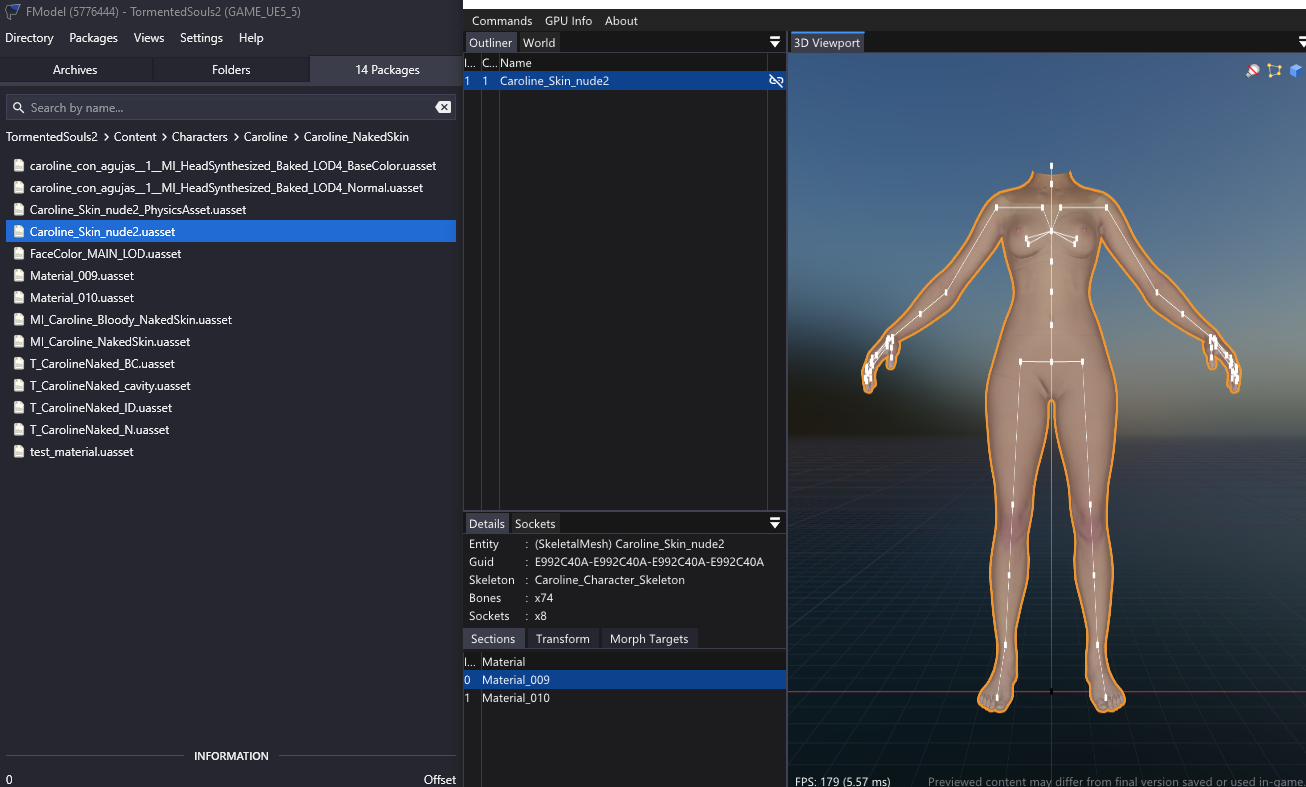Open the Settings menu

click(x=201, y=38)
